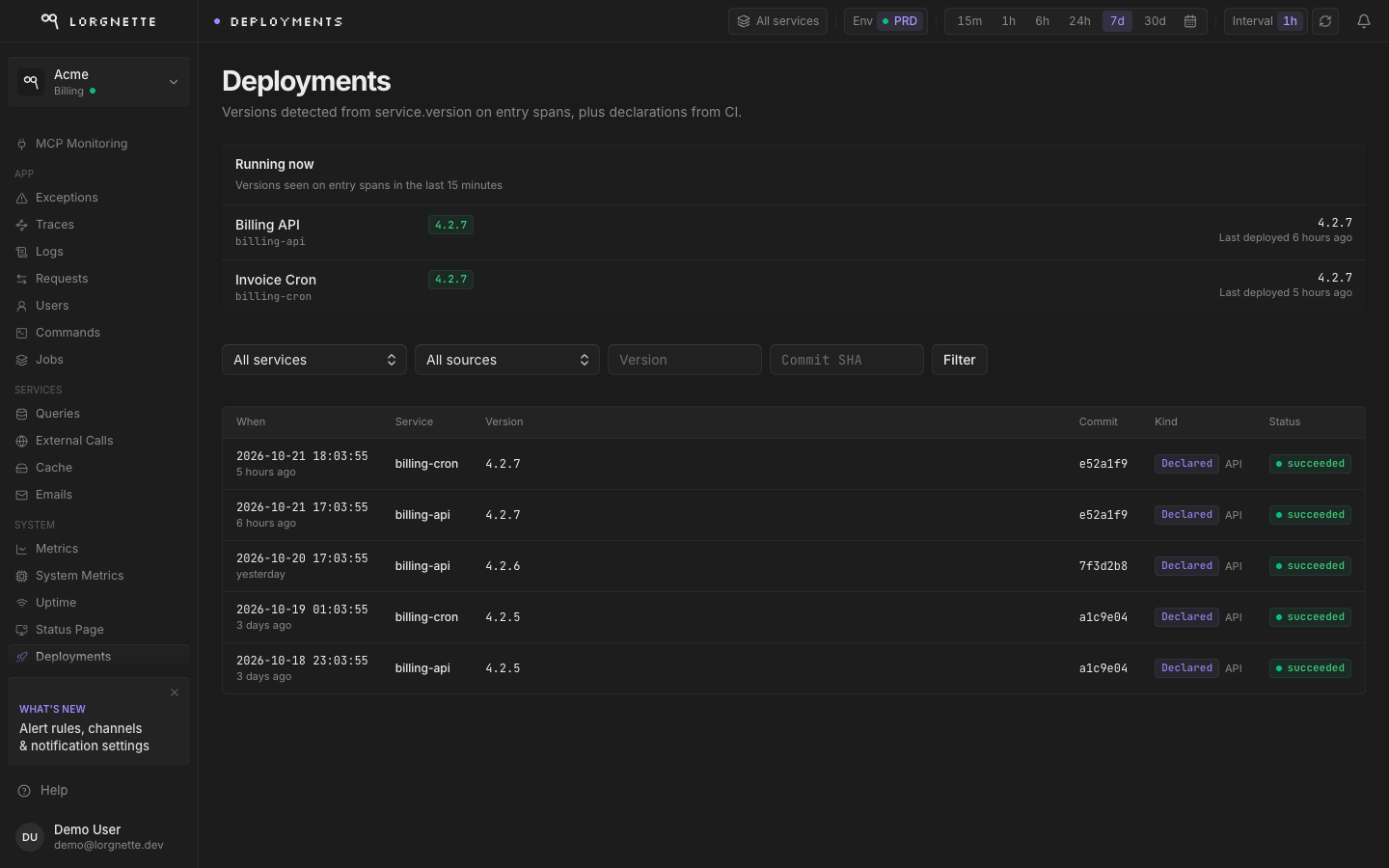Open the custom date range calendar icon
Image resolution: width=1389 pixels, height=868 pixels.
(x=1190, y=21)
